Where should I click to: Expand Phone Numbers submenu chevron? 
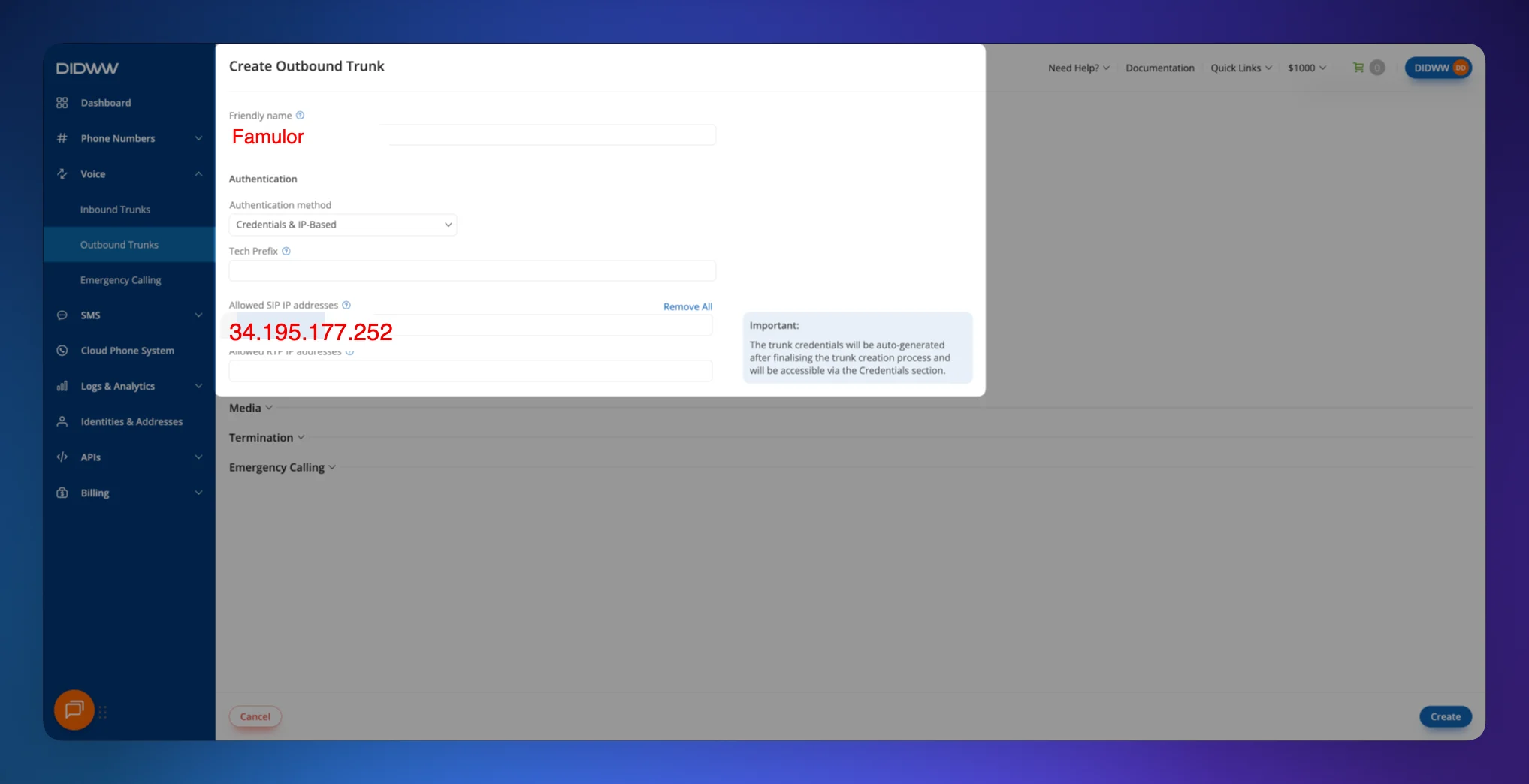[x=198, y=138]
